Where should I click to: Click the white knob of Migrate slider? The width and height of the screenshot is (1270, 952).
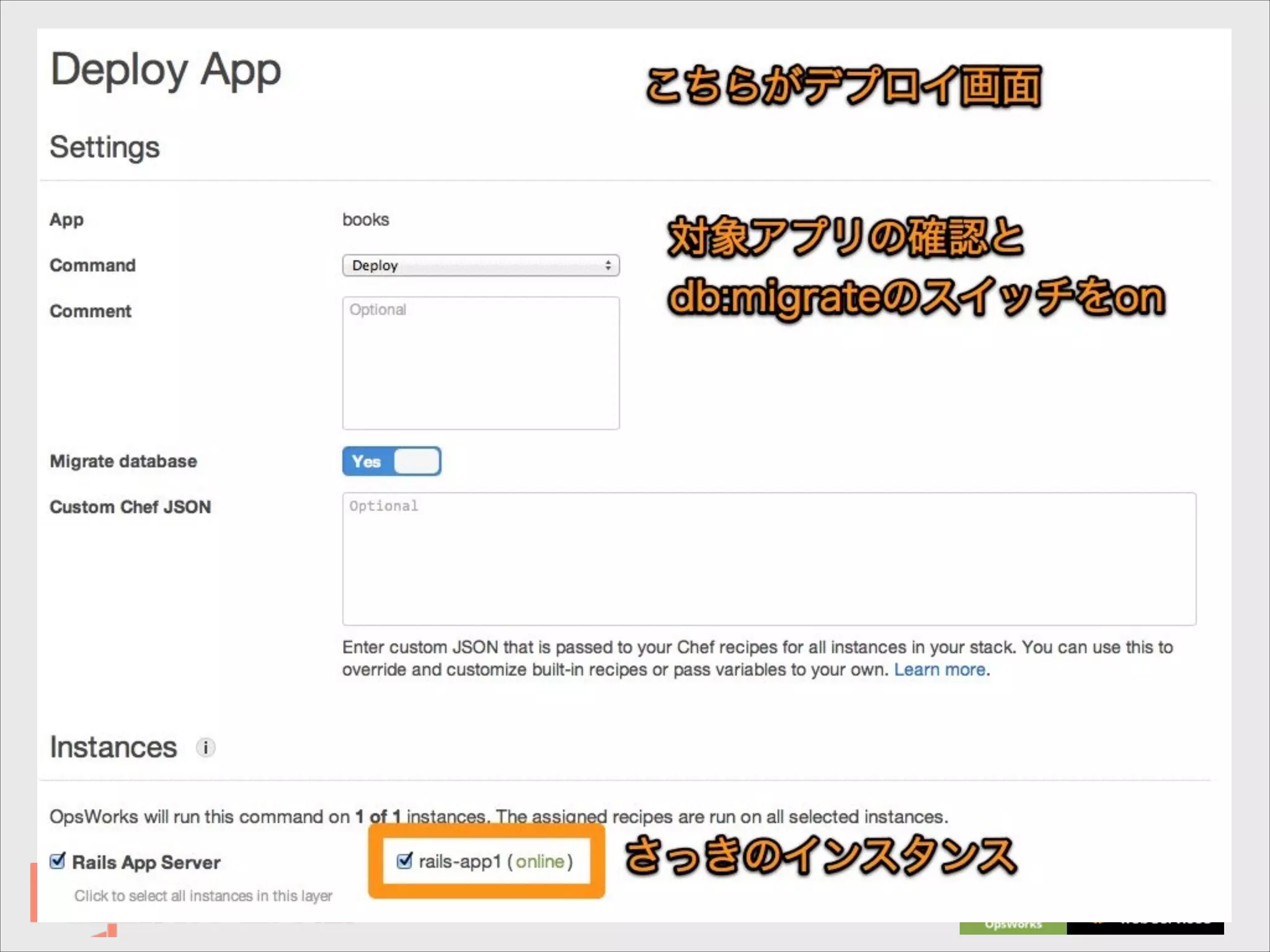pyautogui.click(x=416, y=462)
